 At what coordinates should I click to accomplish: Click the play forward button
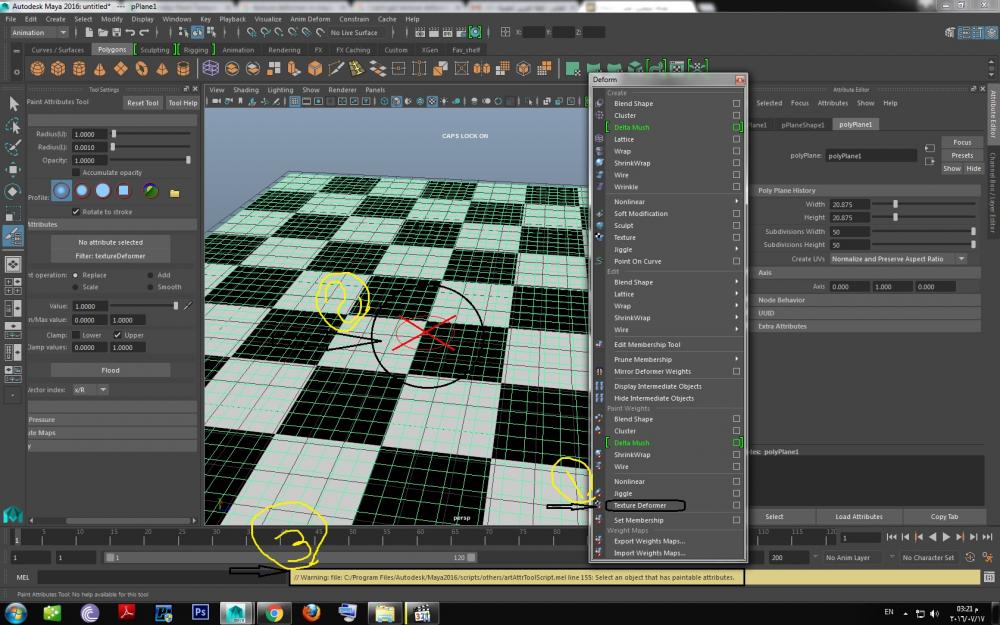946,537
